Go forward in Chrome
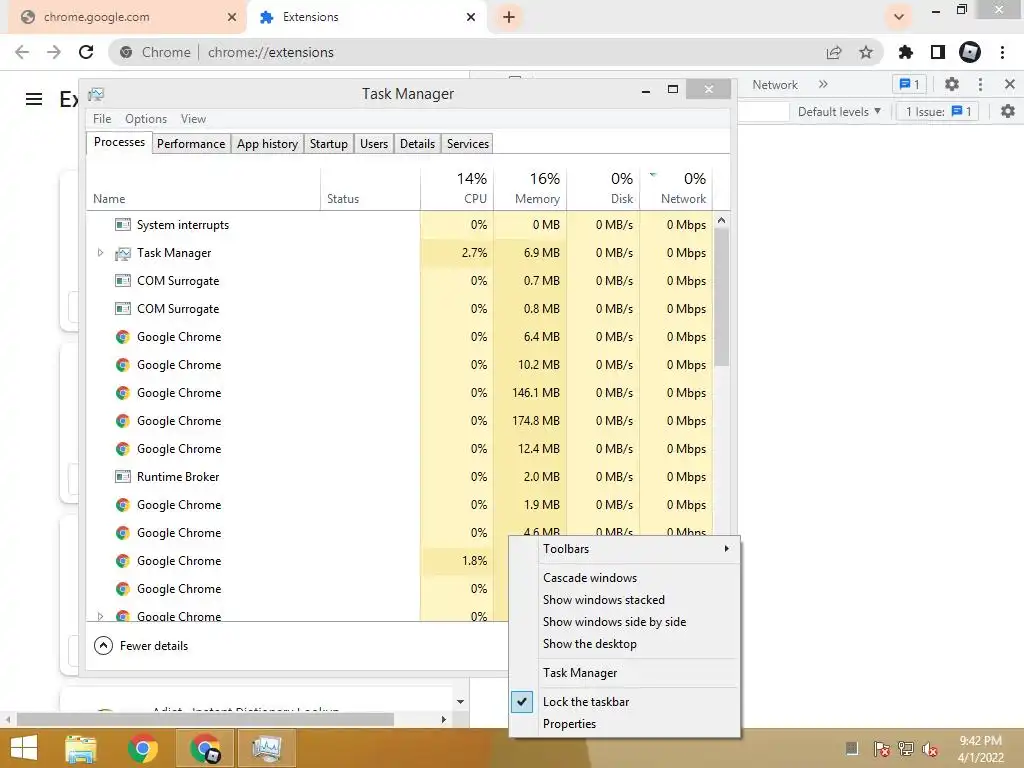This screenshot has width=1024, height=768. tap(54, 52)
